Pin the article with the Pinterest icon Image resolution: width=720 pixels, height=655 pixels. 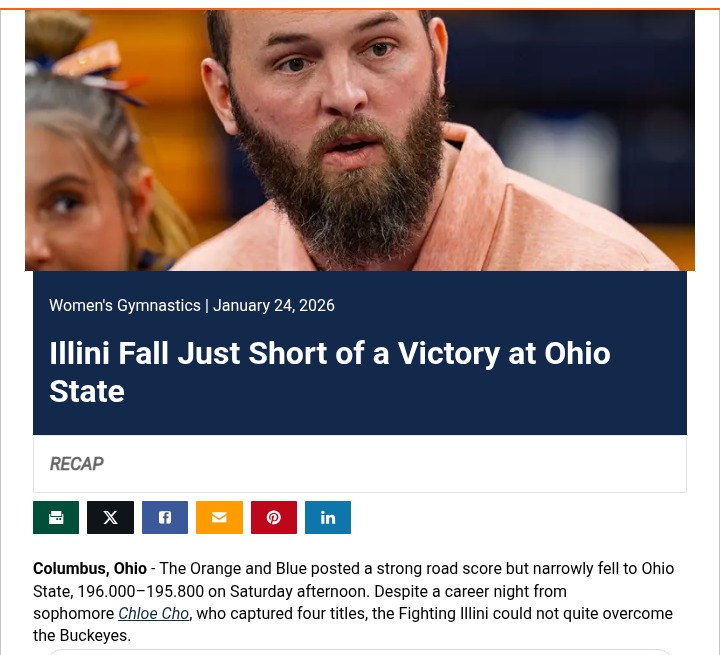click(x=273, y=517)
